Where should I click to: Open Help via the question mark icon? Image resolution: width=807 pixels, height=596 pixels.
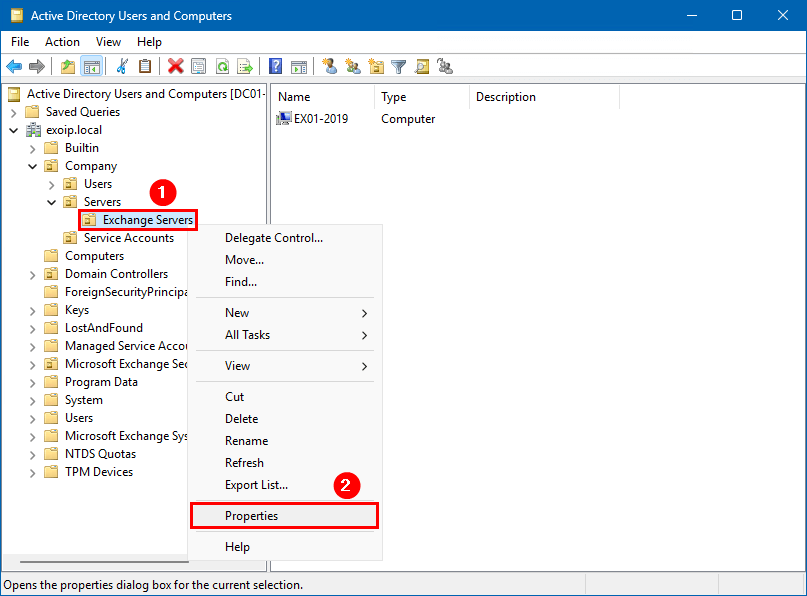(275, 67)
